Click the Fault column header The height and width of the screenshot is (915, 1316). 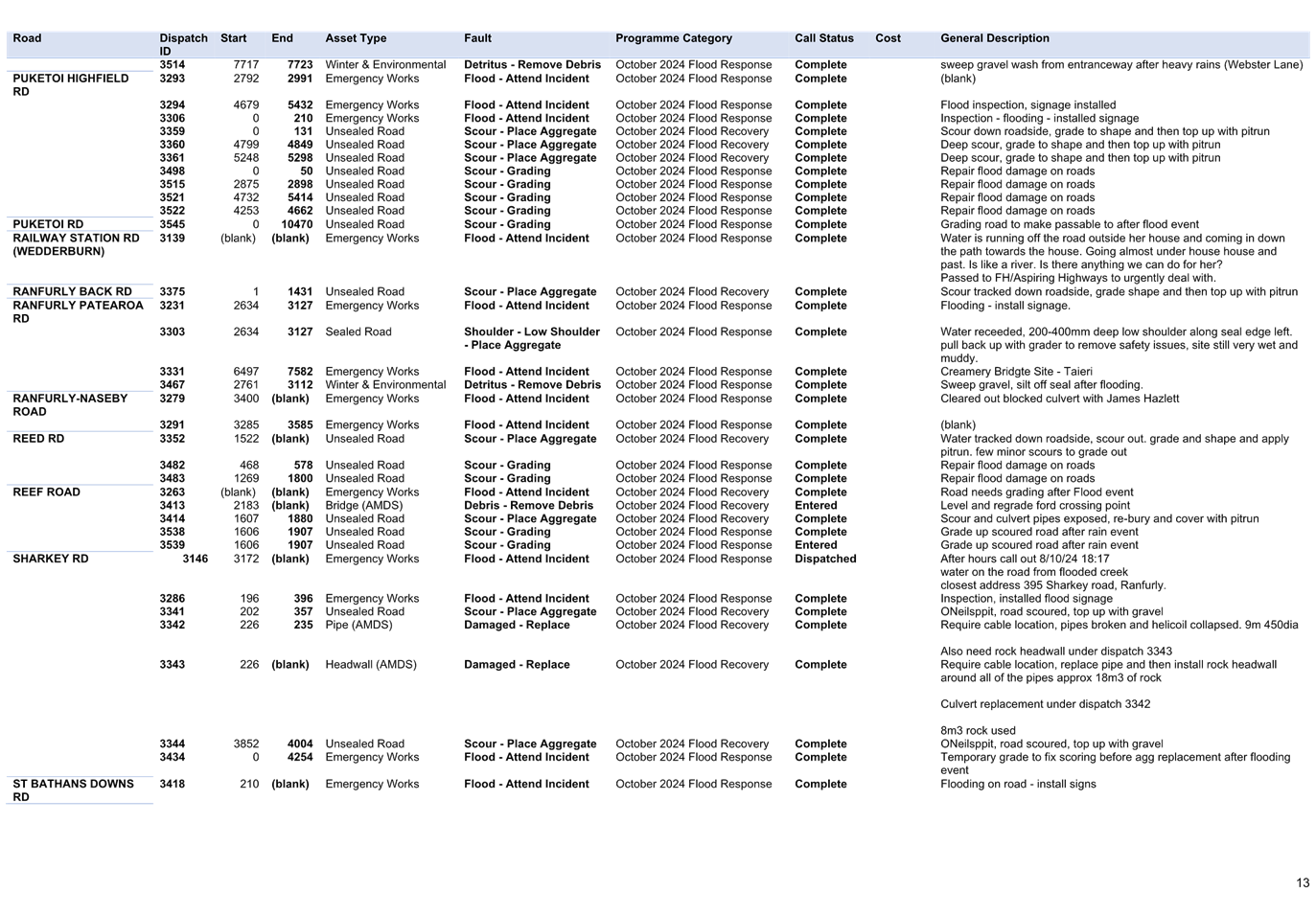(x=476, y=37)
